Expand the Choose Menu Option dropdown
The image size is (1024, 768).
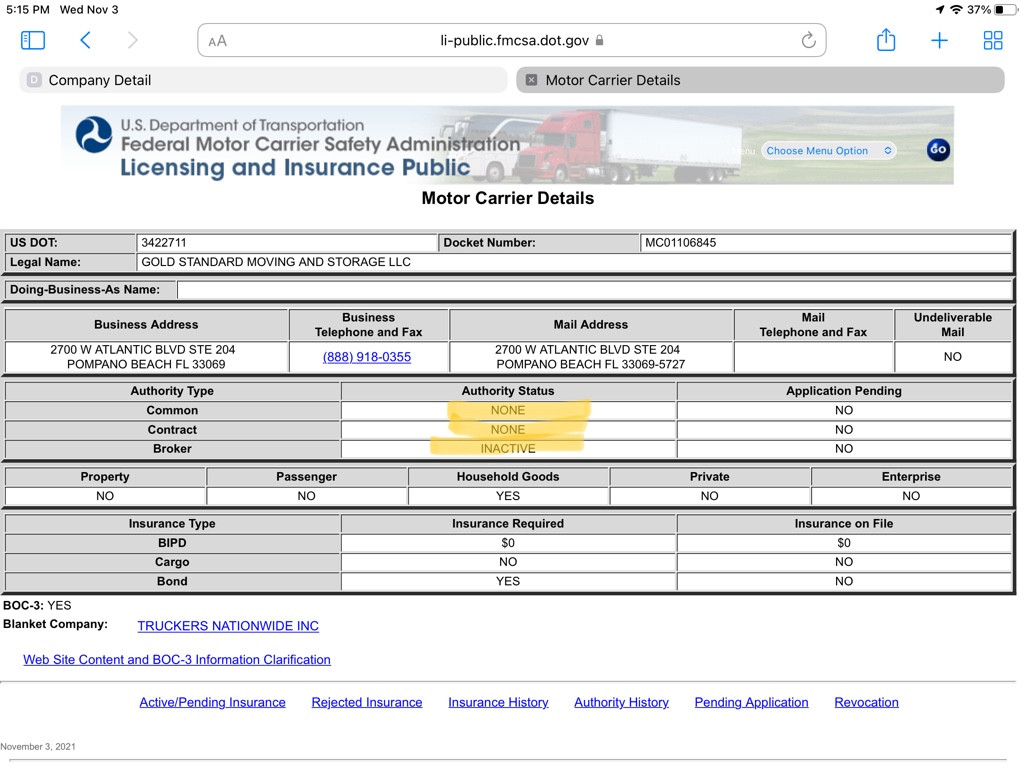click(x=828, y=150)
